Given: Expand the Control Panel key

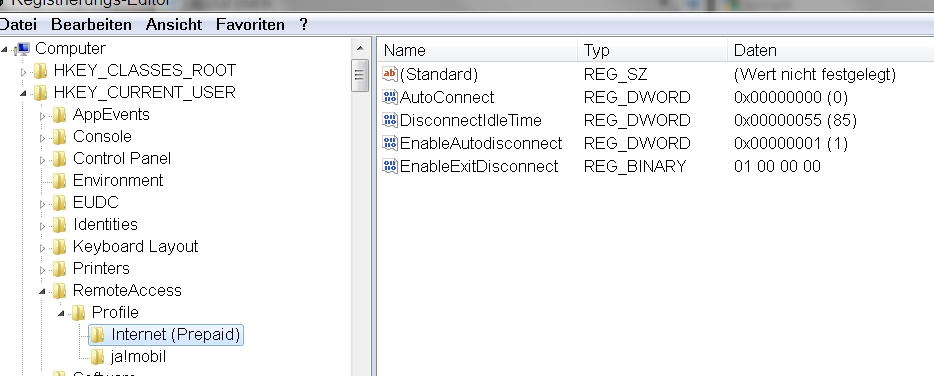Looking at the screenshot, I should 42,160.
